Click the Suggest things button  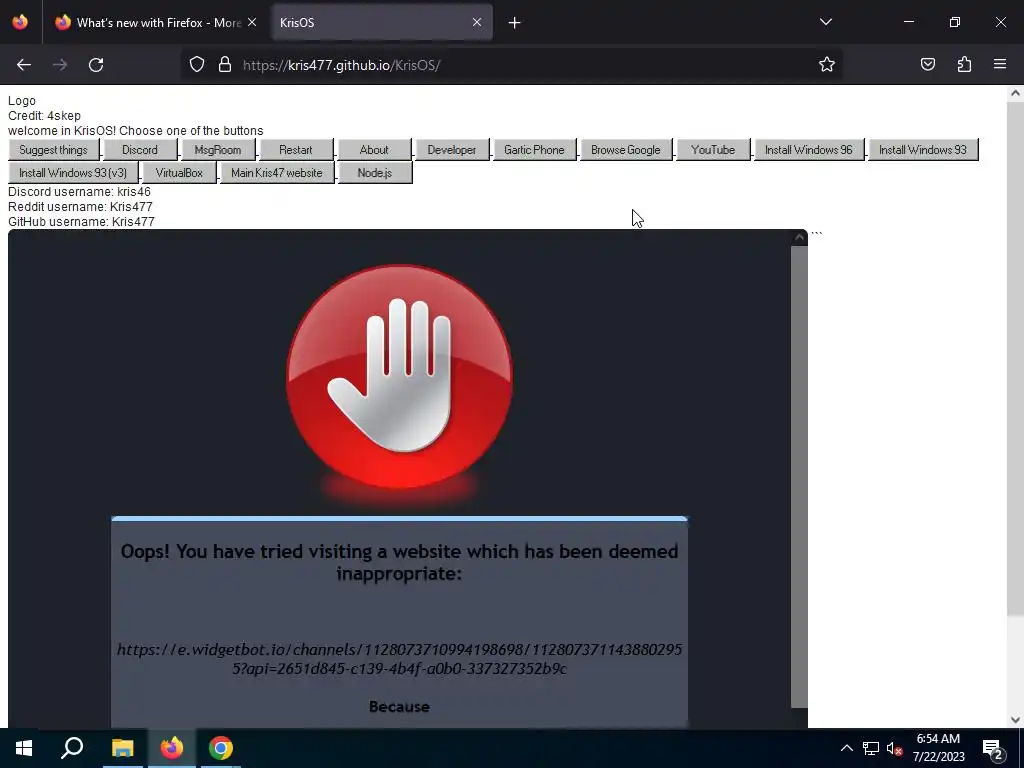click(x=54, y=150)
